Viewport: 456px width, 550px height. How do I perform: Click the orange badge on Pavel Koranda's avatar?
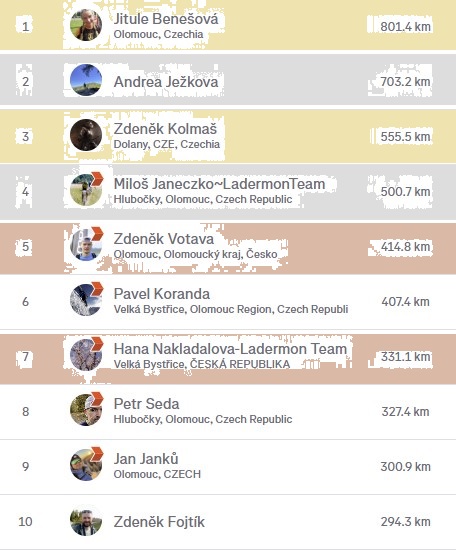pos(97,288)
